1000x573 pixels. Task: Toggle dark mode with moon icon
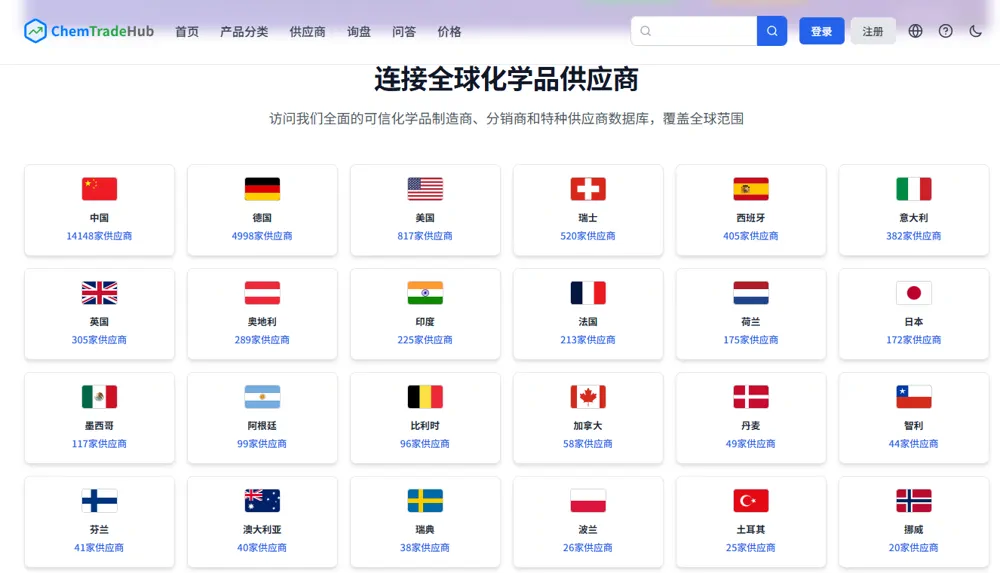point(975,31)
